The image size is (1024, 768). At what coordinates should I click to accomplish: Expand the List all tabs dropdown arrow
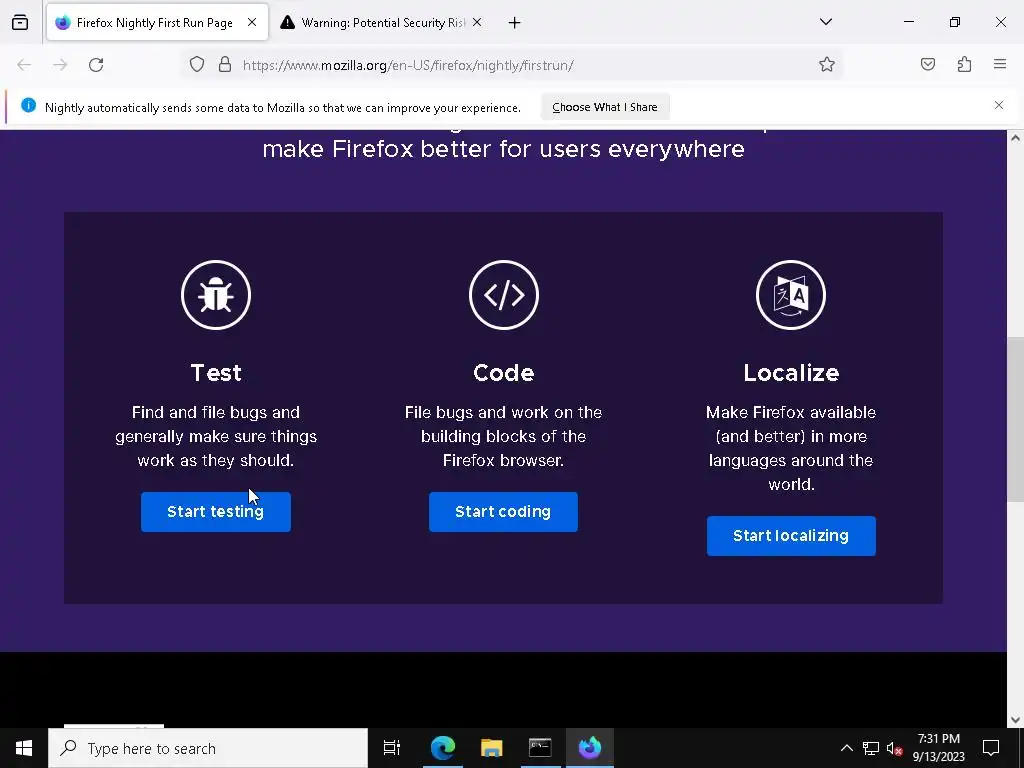[x=825, y=22]
